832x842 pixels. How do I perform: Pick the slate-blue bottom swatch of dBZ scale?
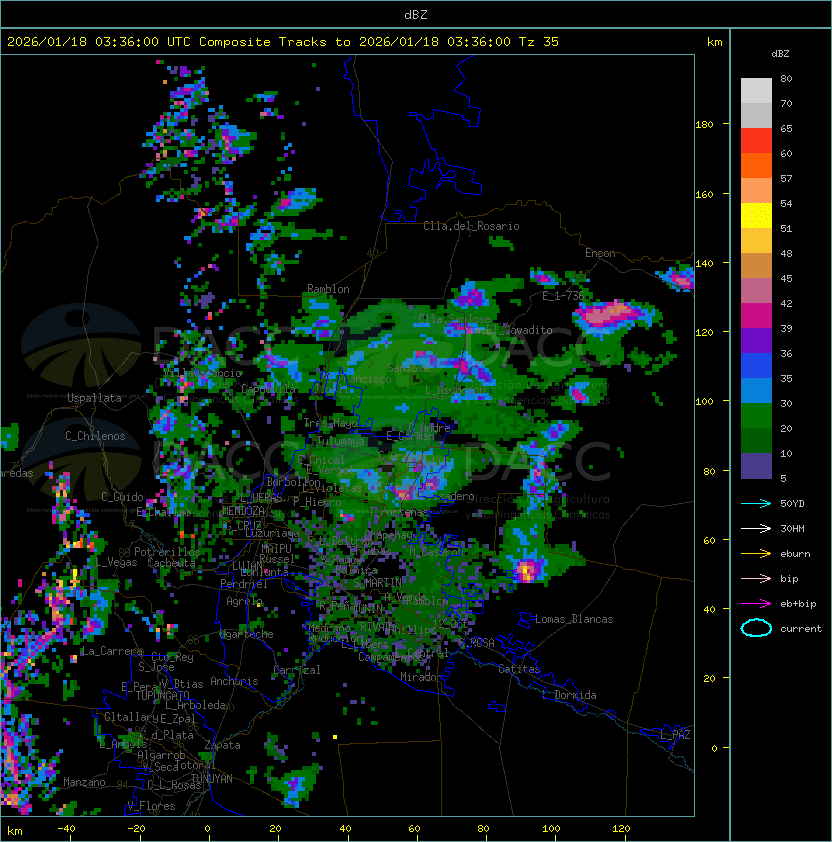756,466
